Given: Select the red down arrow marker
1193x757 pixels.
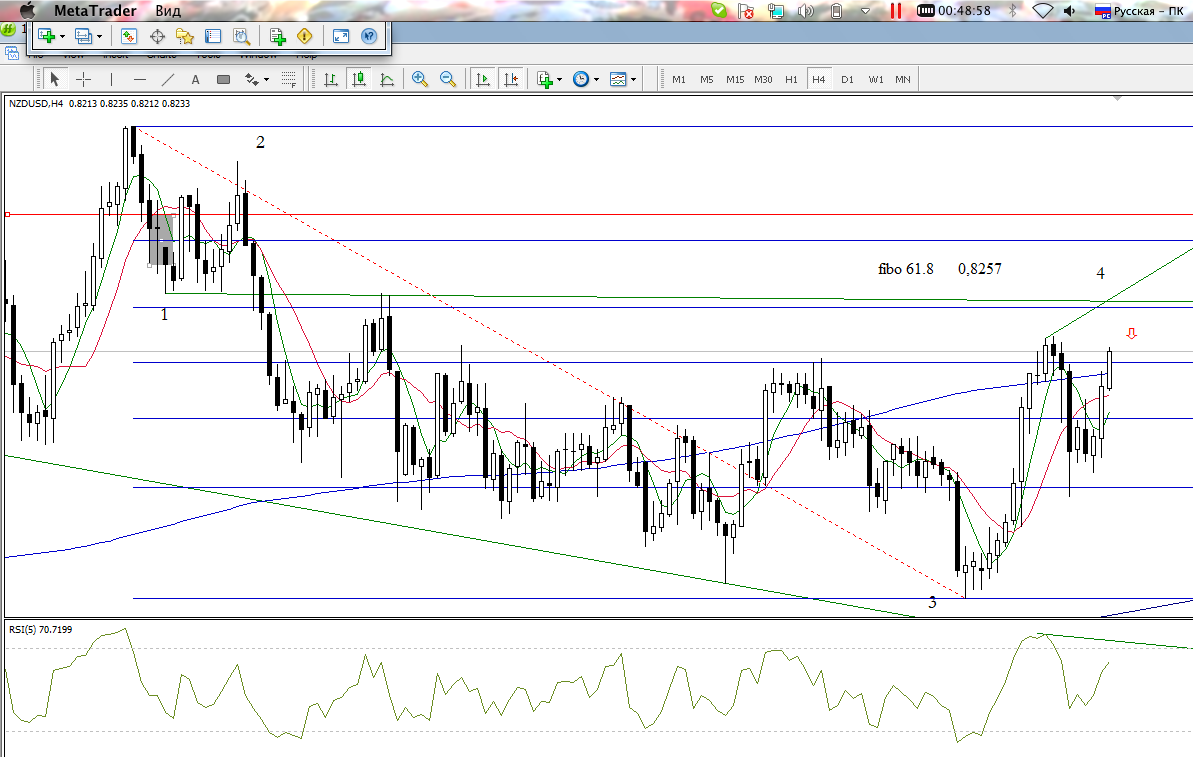Looking at the screenshot, I should (x=1131, y=333).
